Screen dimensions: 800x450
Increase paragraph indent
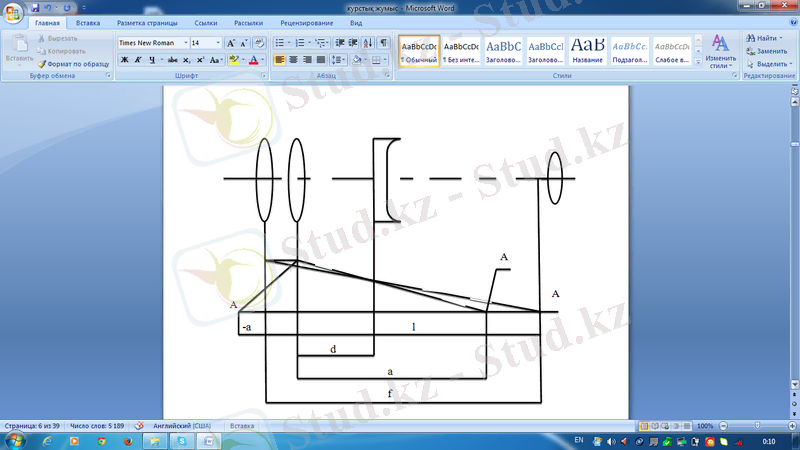(353, 43)
